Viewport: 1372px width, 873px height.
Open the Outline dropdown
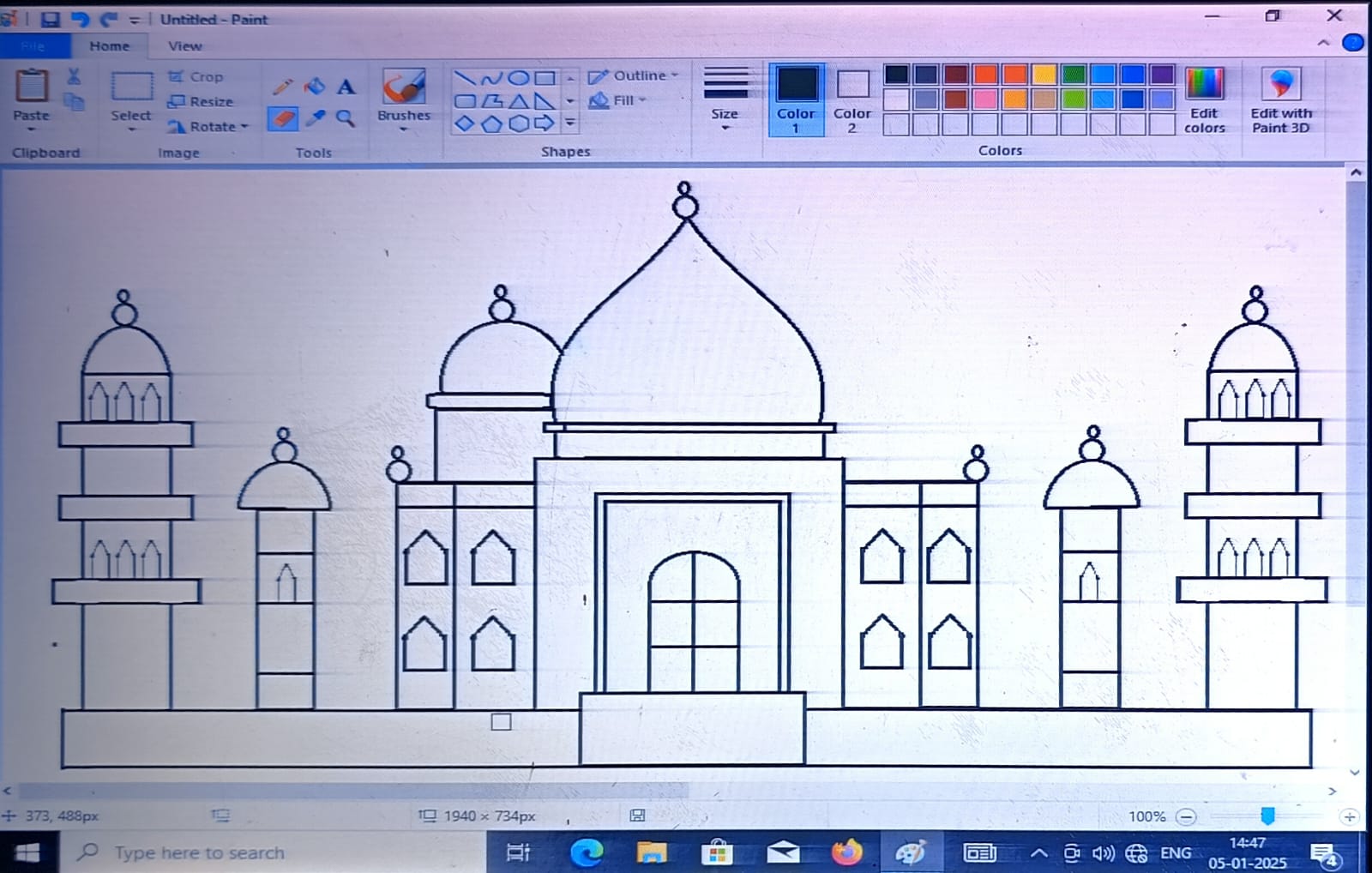click(634, 75)
